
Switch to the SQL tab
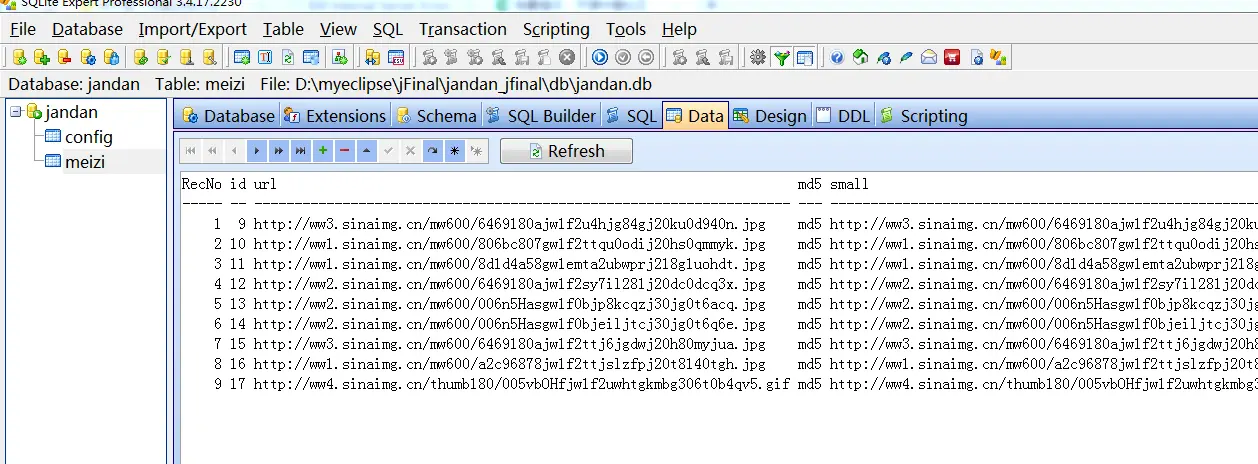pos(631,116)
